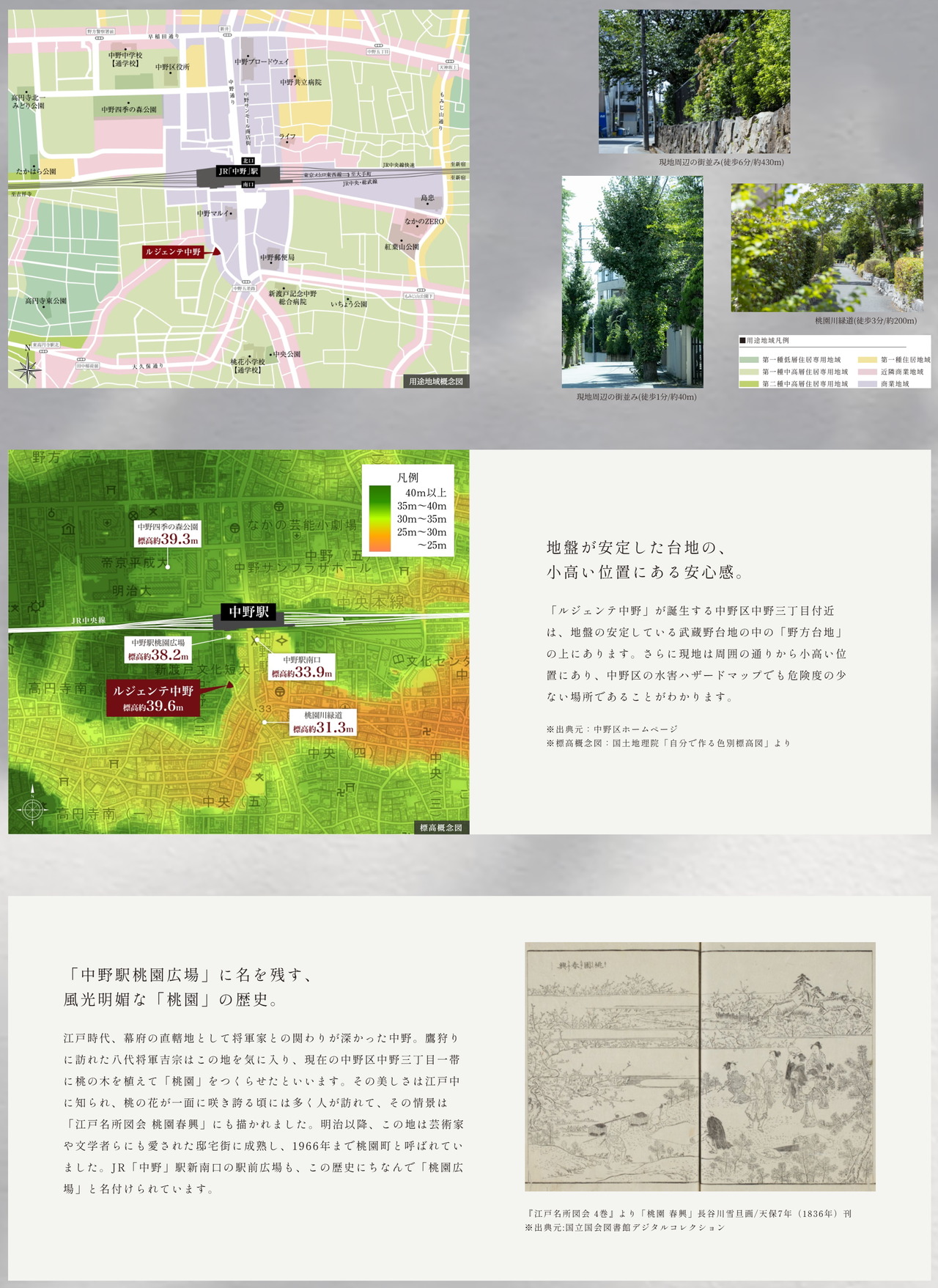The width and height of the screenshot is (938, 1288).
Task: Click the red ルジェンテ中野 marker on zoning map
Action: coord(181,251)
